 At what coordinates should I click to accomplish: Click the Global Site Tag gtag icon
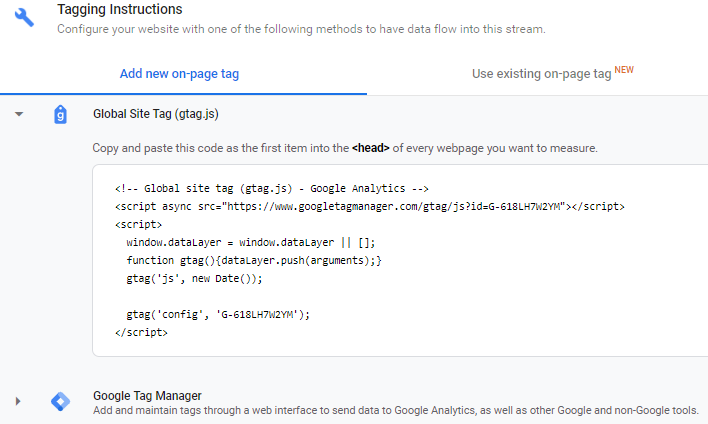pyautogui.click(x=61, y=114)
